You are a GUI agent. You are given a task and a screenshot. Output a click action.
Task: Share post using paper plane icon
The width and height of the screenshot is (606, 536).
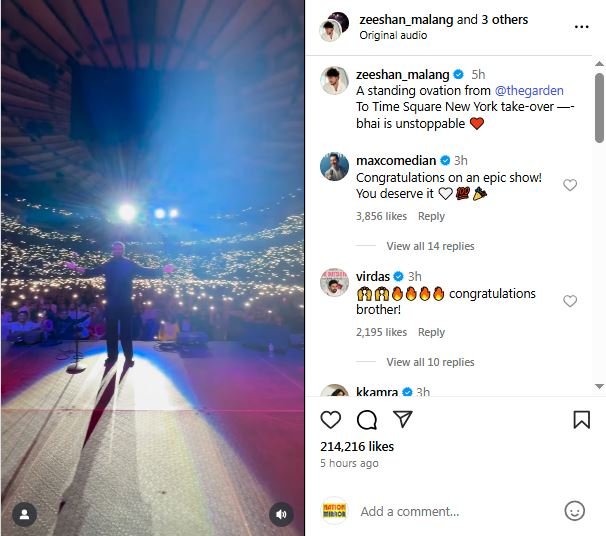coord(402,420)
